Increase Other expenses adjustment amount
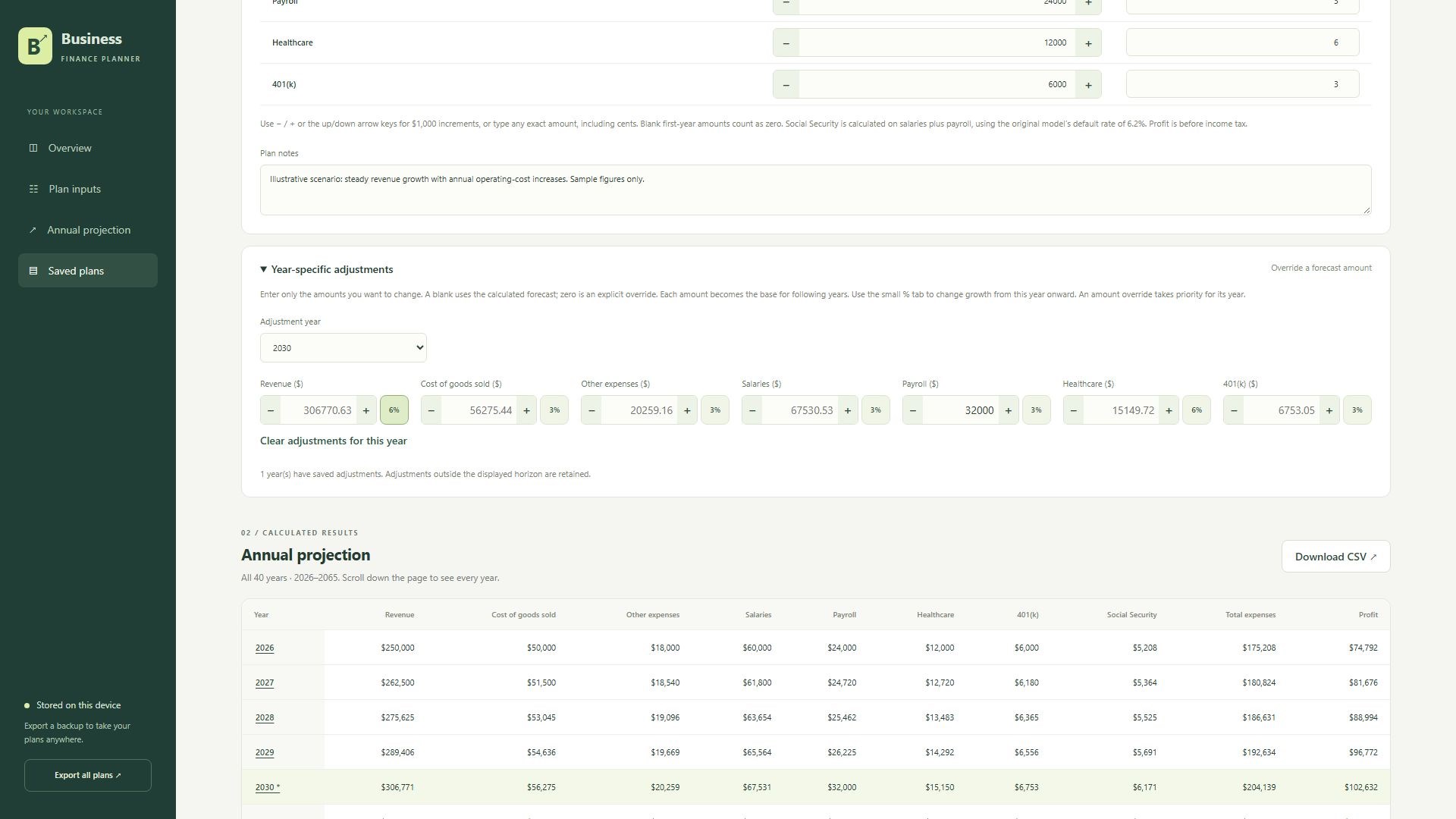 coord(687,410)
